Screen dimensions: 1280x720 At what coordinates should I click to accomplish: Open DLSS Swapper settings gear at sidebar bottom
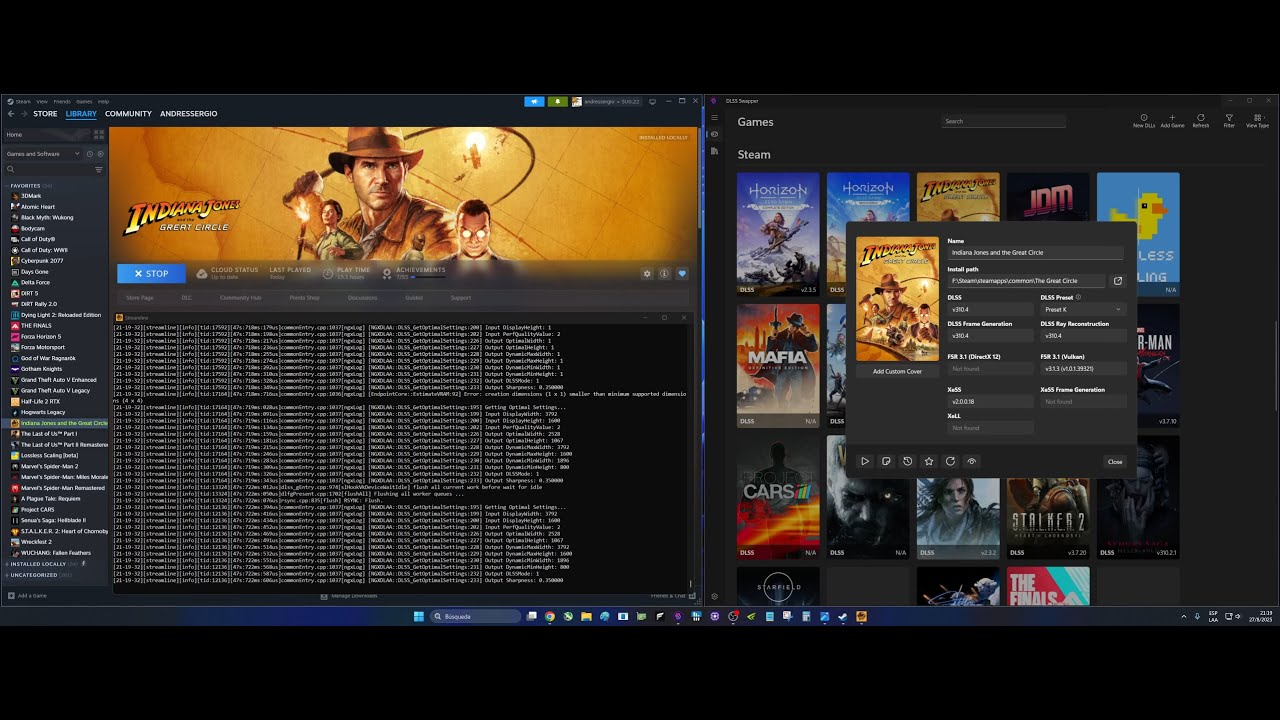coord(714,596)
